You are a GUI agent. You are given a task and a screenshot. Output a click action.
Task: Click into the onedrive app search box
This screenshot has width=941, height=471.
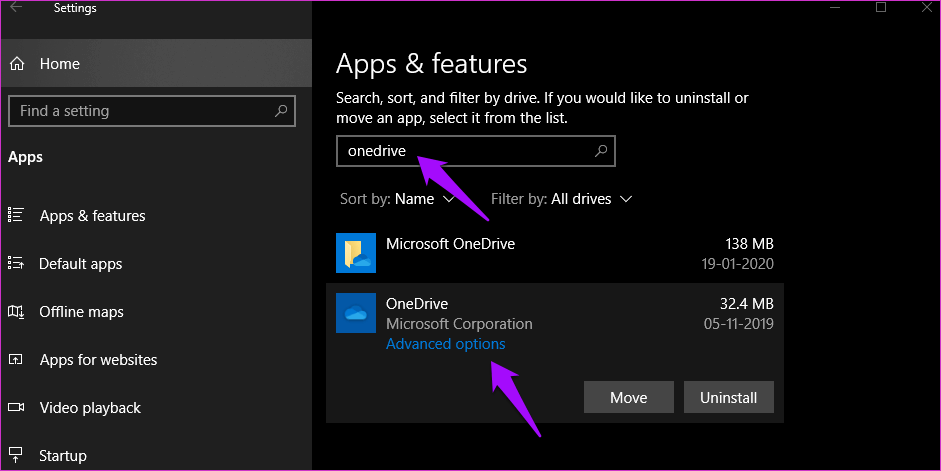(x=476, y=151)
